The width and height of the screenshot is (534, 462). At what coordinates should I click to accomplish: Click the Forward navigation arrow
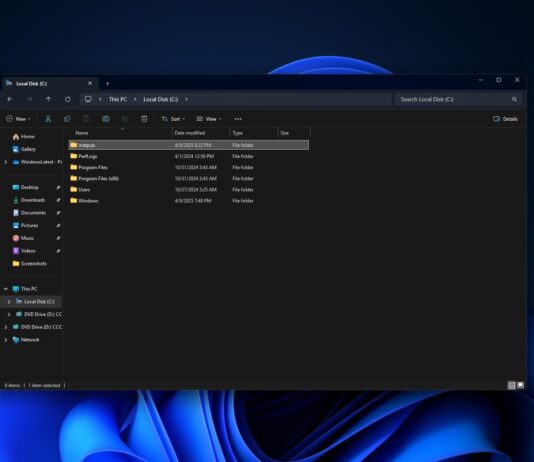[x=29, y=99]
